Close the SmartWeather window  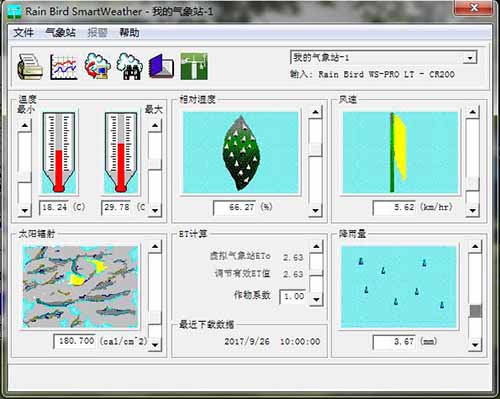coord(474,8)
